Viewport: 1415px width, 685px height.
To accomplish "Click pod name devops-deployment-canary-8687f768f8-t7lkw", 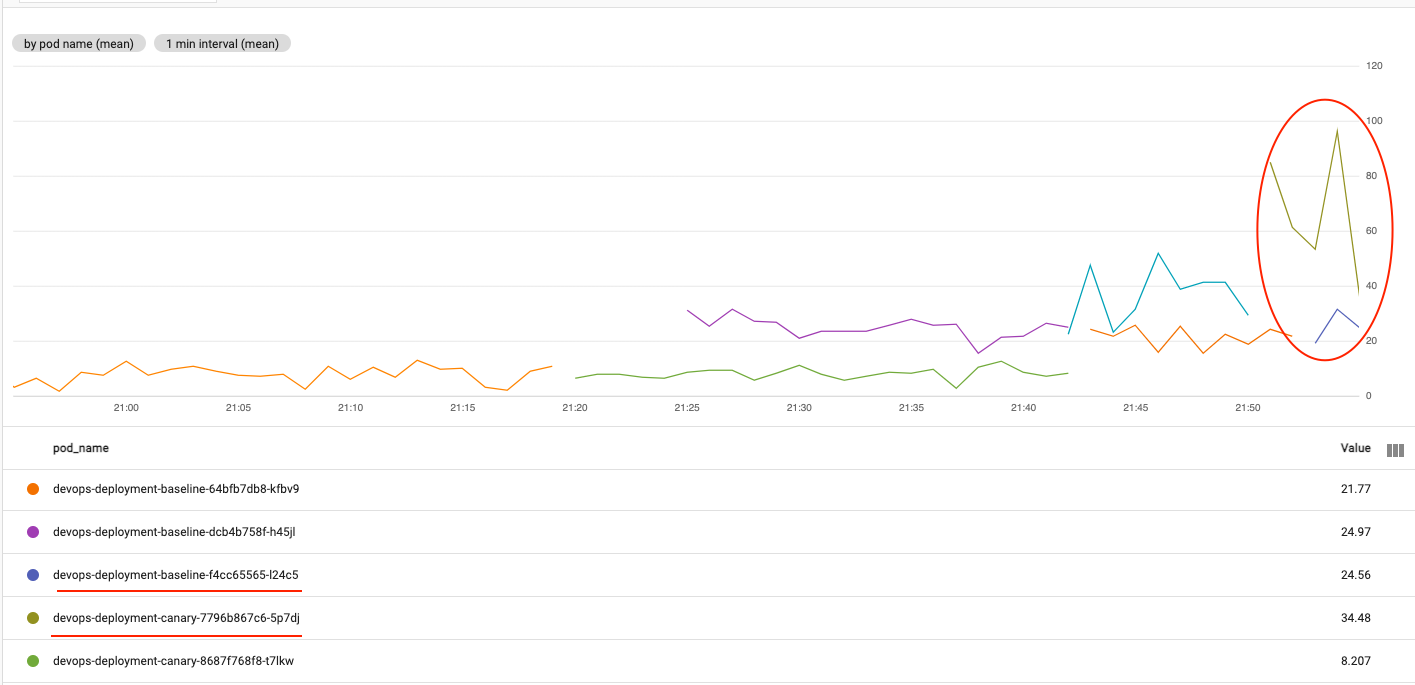I will [x=173, y=661].
